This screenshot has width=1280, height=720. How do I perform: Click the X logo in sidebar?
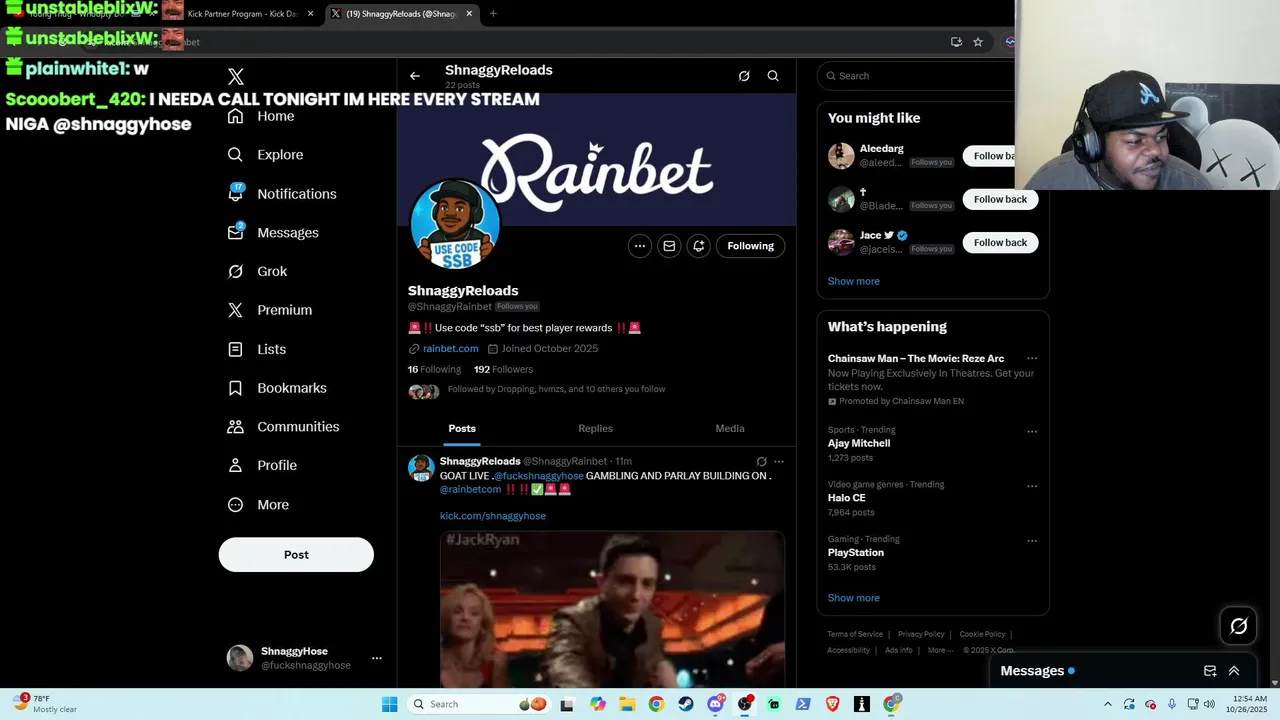[x=236, y=77]
